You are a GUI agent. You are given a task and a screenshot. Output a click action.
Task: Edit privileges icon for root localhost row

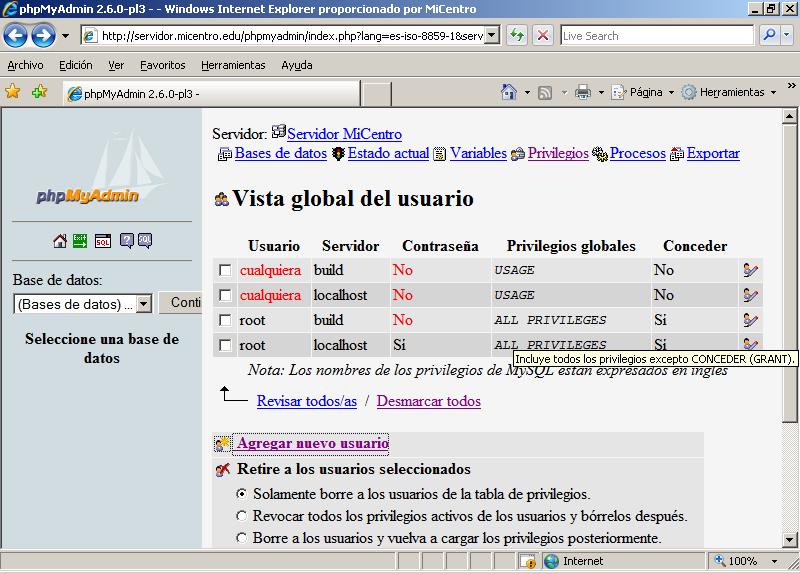pos(750,345)
